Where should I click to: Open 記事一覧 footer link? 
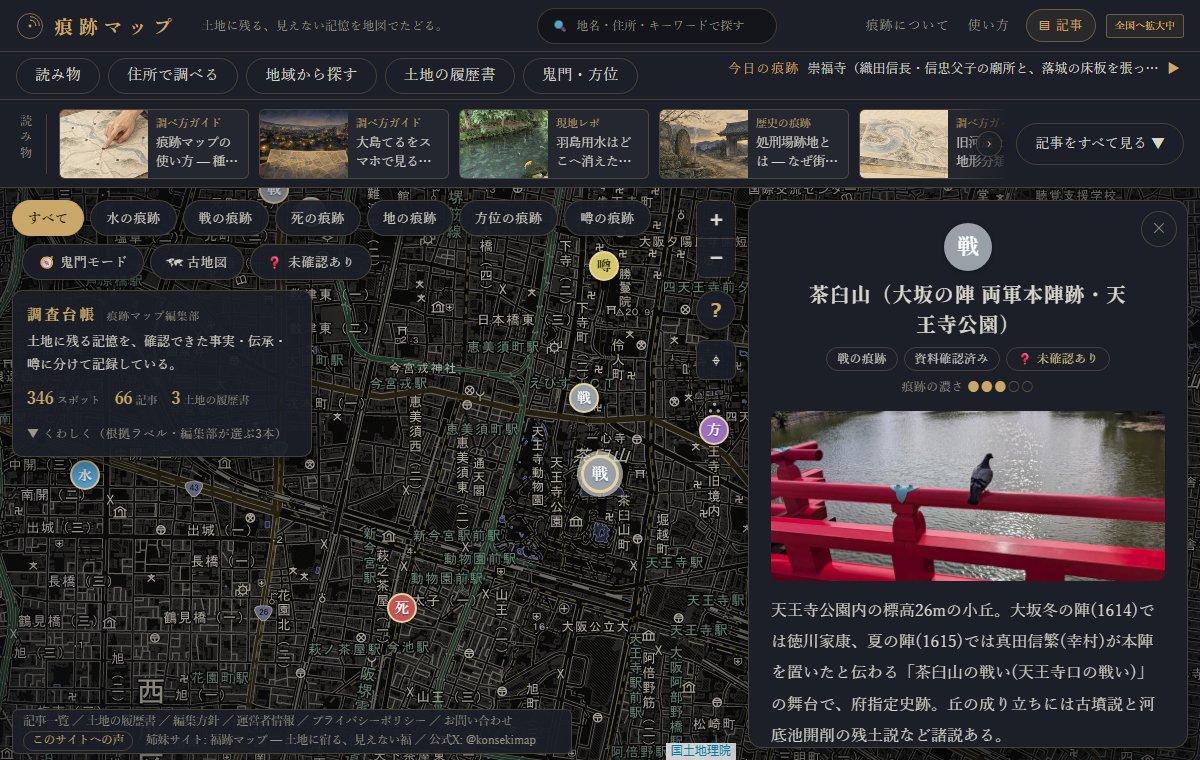[48, 720]
